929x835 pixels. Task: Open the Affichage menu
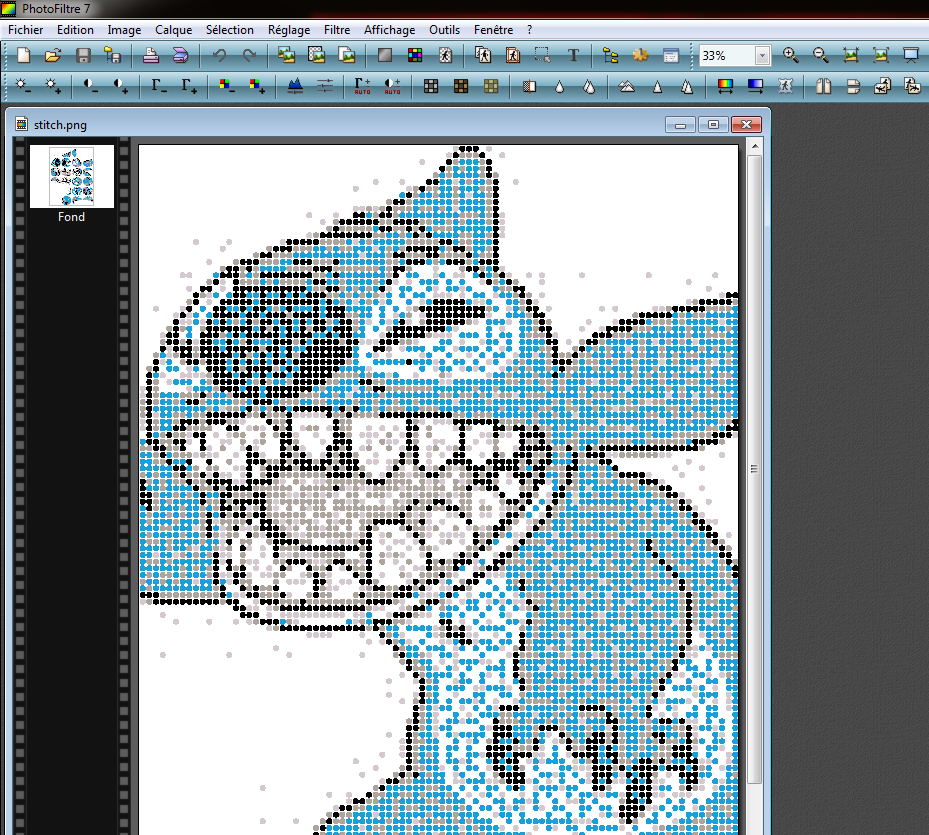[389, 30]
